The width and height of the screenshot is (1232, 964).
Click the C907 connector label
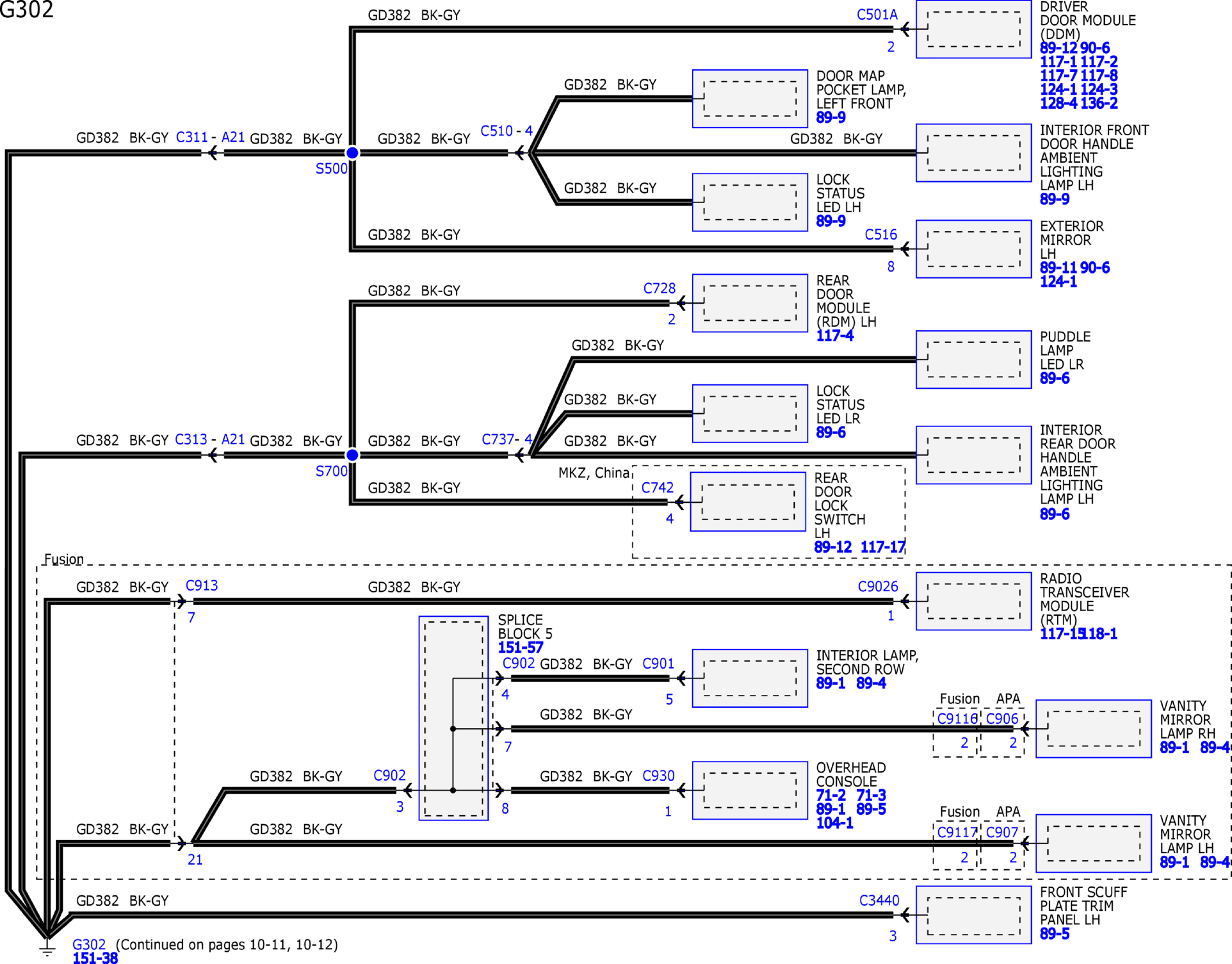coord(1002,833)
